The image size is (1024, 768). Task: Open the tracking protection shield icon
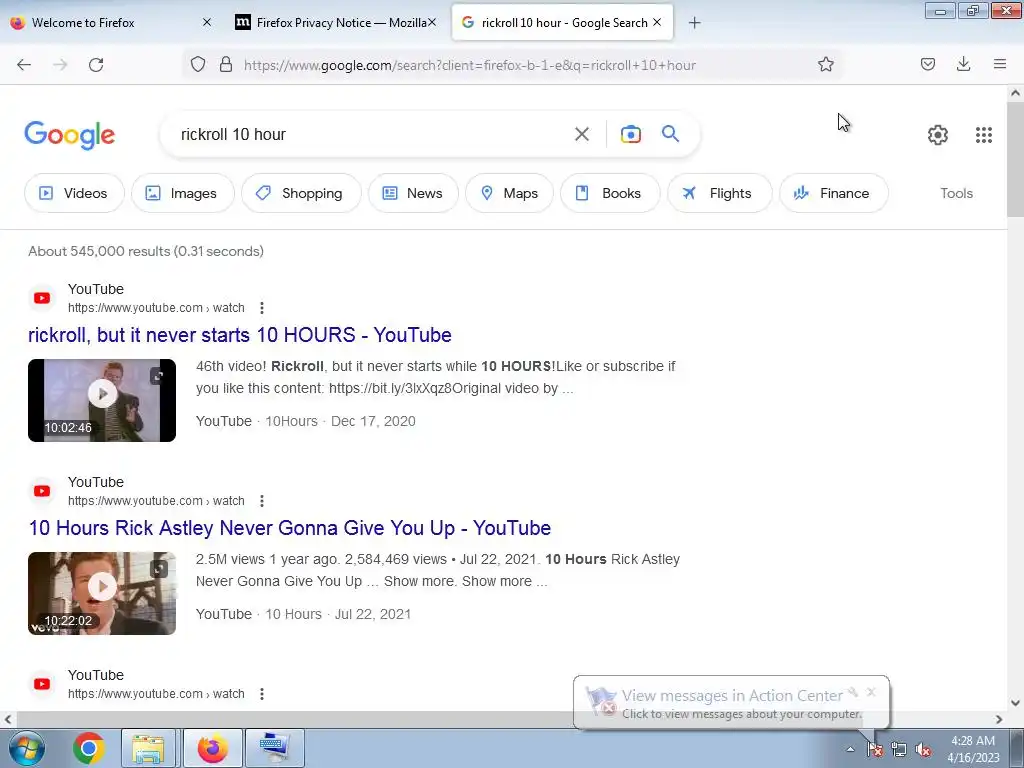point(198,64)
